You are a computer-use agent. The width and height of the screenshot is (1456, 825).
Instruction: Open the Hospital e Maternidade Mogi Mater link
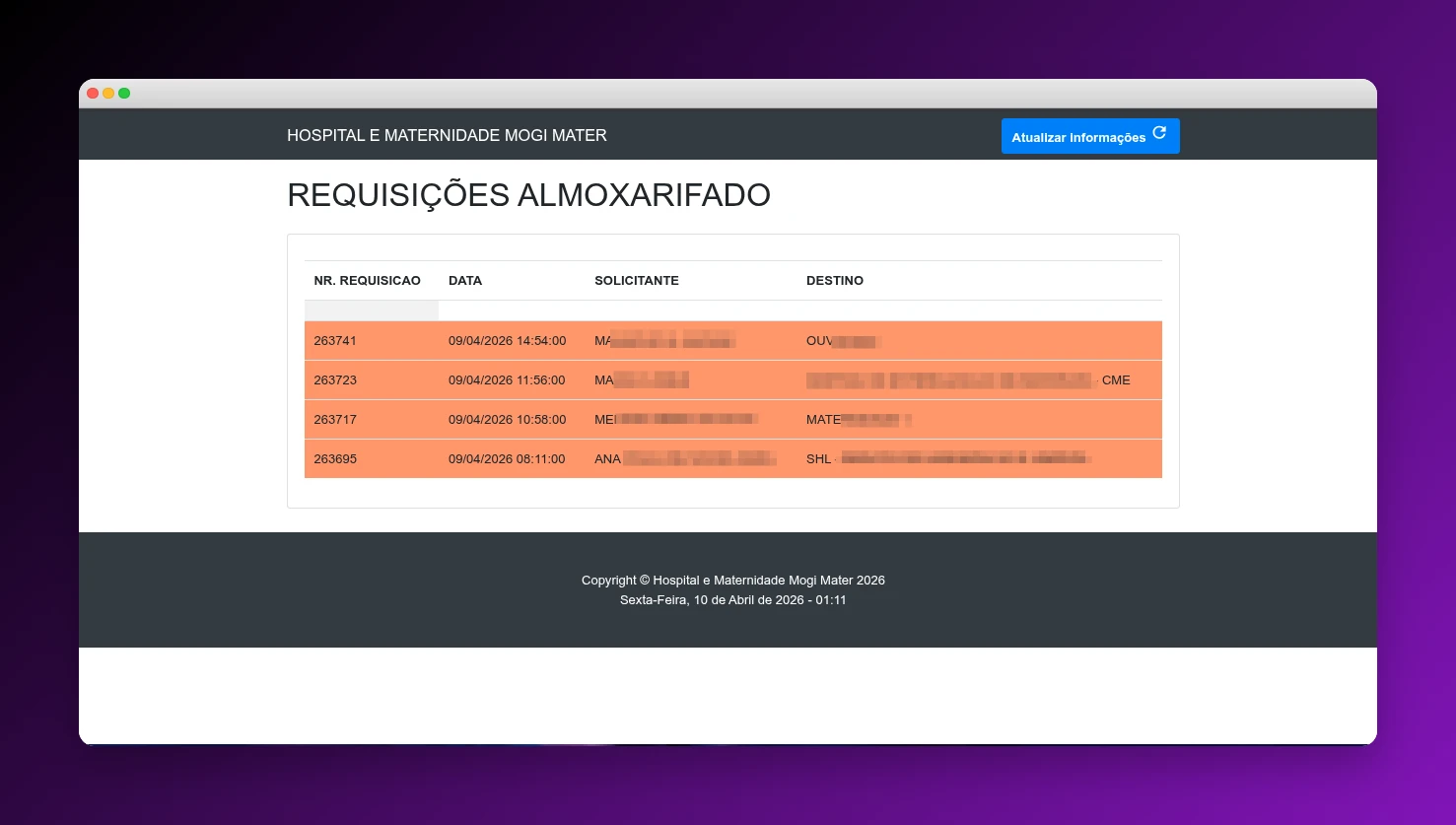pyautogui.click(x=447, y=135)
